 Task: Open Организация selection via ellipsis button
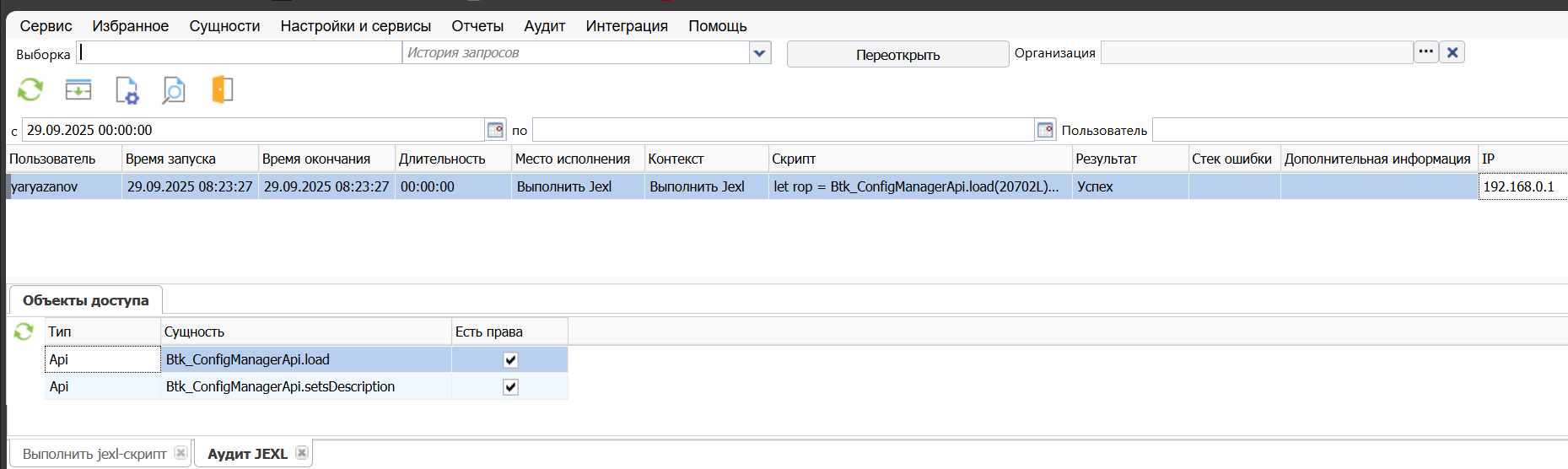point(1425,52)
